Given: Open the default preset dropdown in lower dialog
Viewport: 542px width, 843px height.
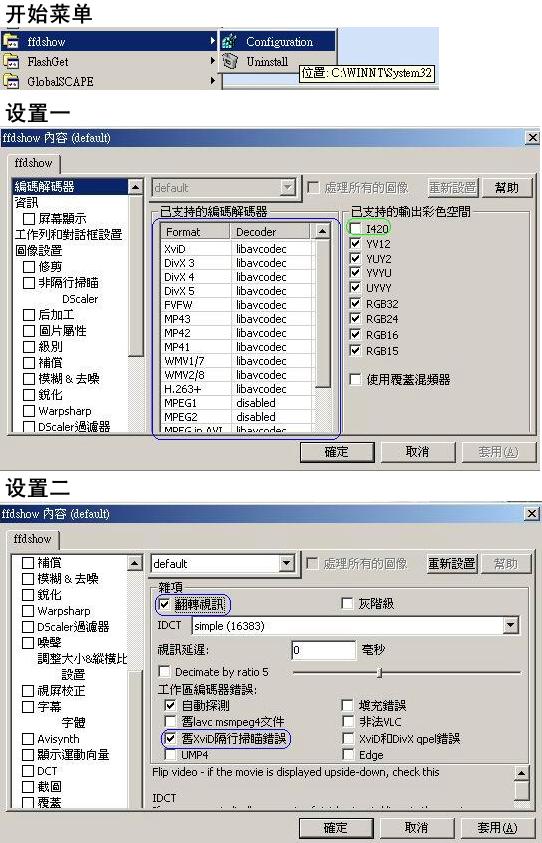Looking at the screenshot, I should point(287,563).
